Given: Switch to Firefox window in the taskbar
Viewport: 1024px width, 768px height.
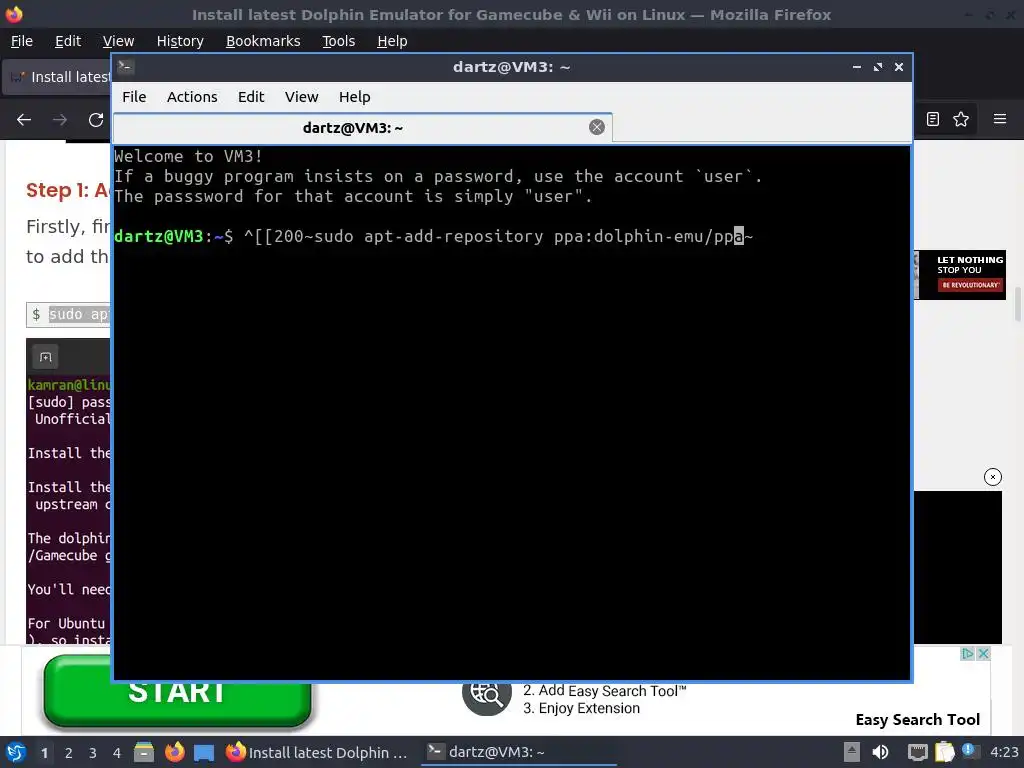Looking at the screenshot, I should click(x=317, y=752).
